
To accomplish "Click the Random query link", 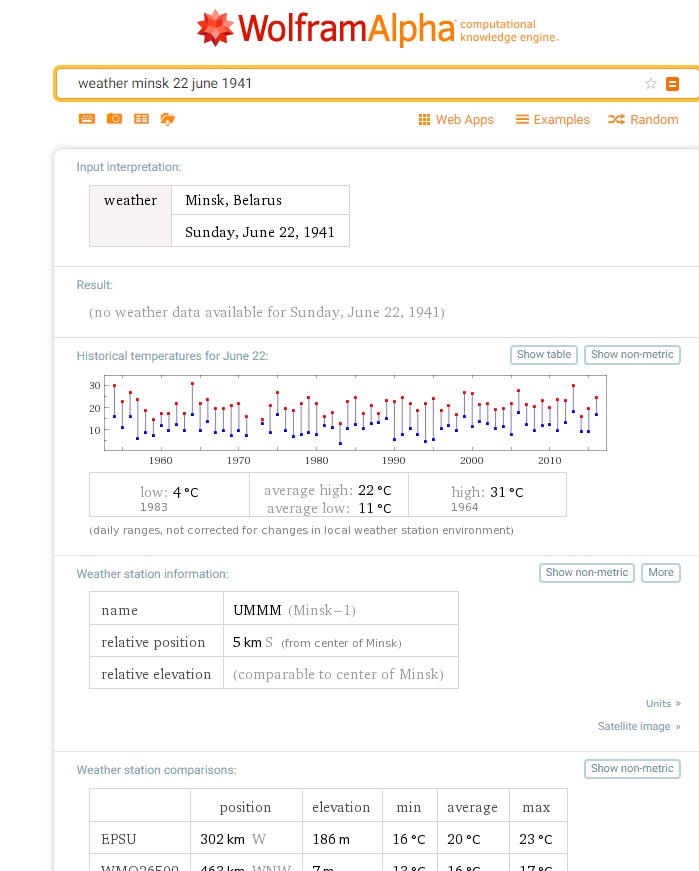I will click(643, 120).
